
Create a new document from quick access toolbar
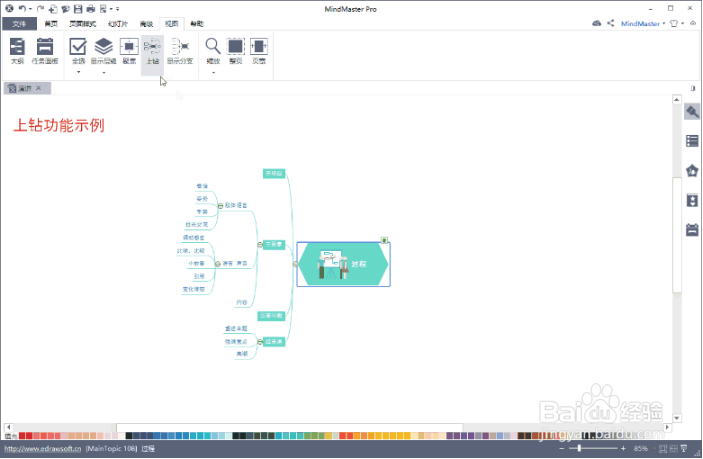53,9
